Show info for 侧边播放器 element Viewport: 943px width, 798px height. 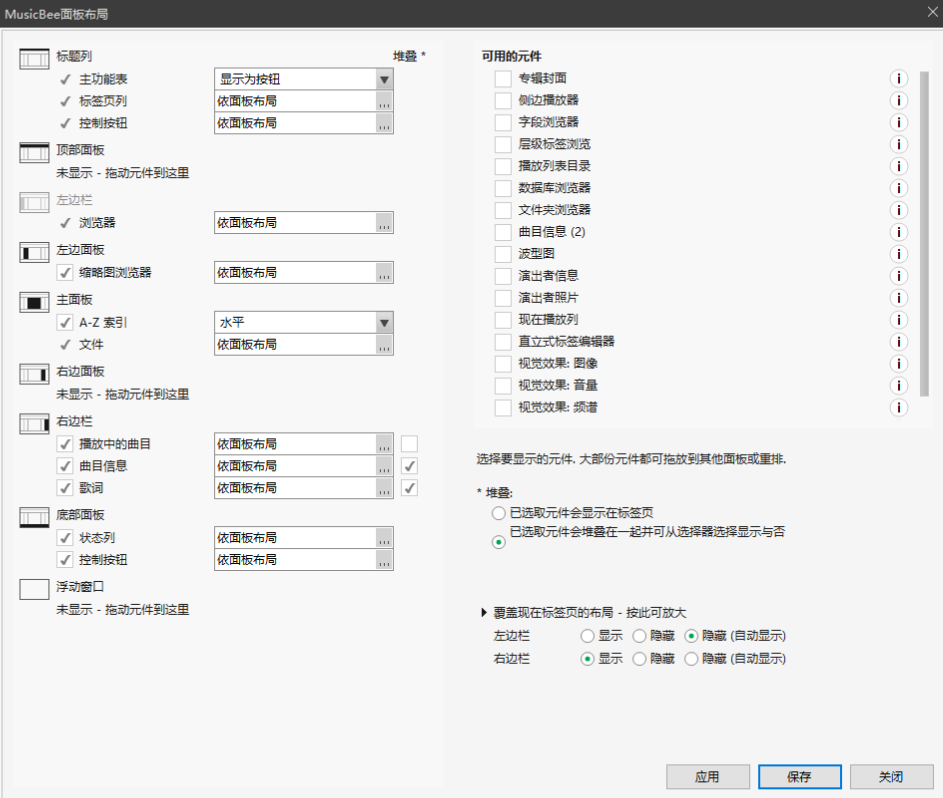(898, 100)
